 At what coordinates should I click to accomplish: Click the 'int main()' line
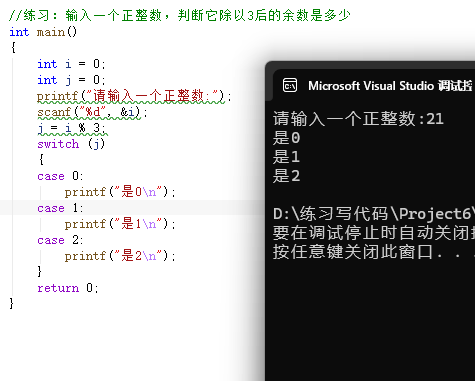click(43, 32)
